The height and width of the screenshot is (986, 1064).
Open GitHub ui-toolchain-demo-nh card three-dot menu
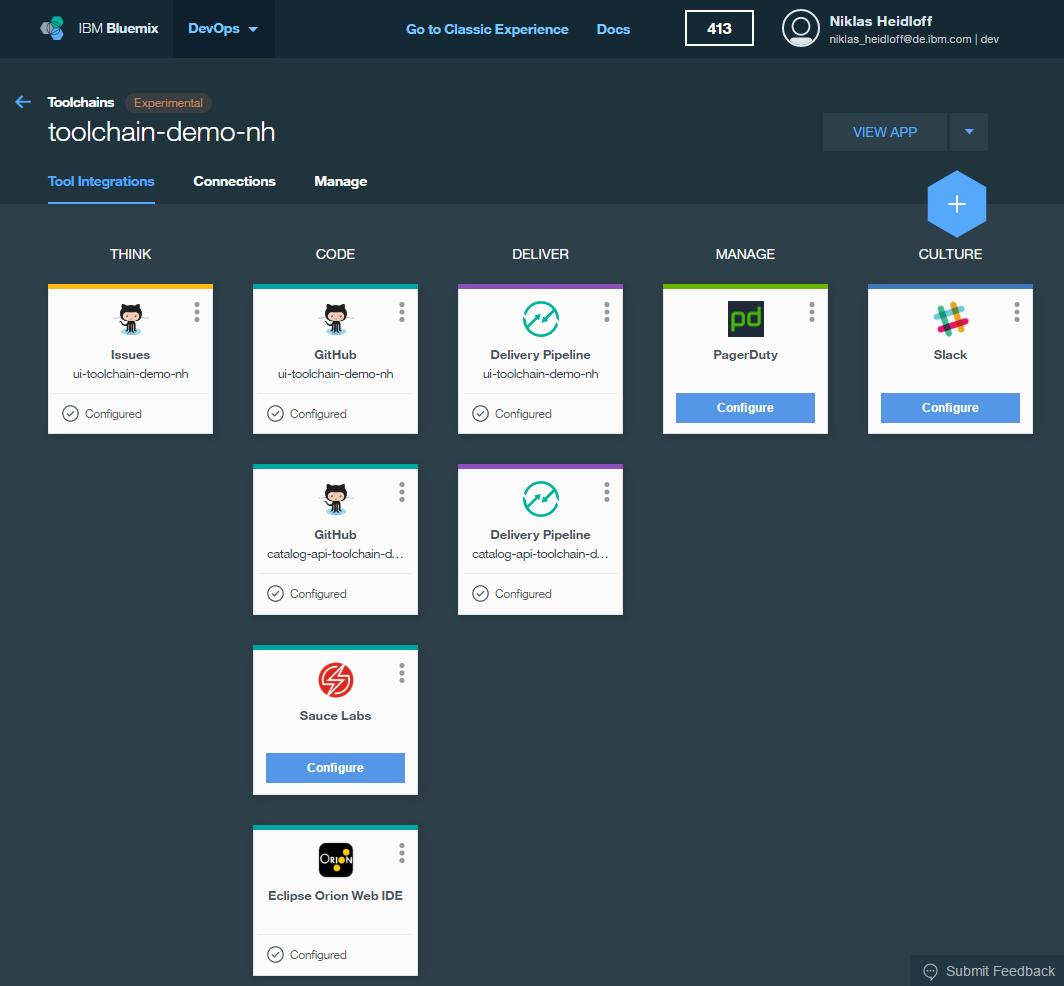[x=402, y=312]
